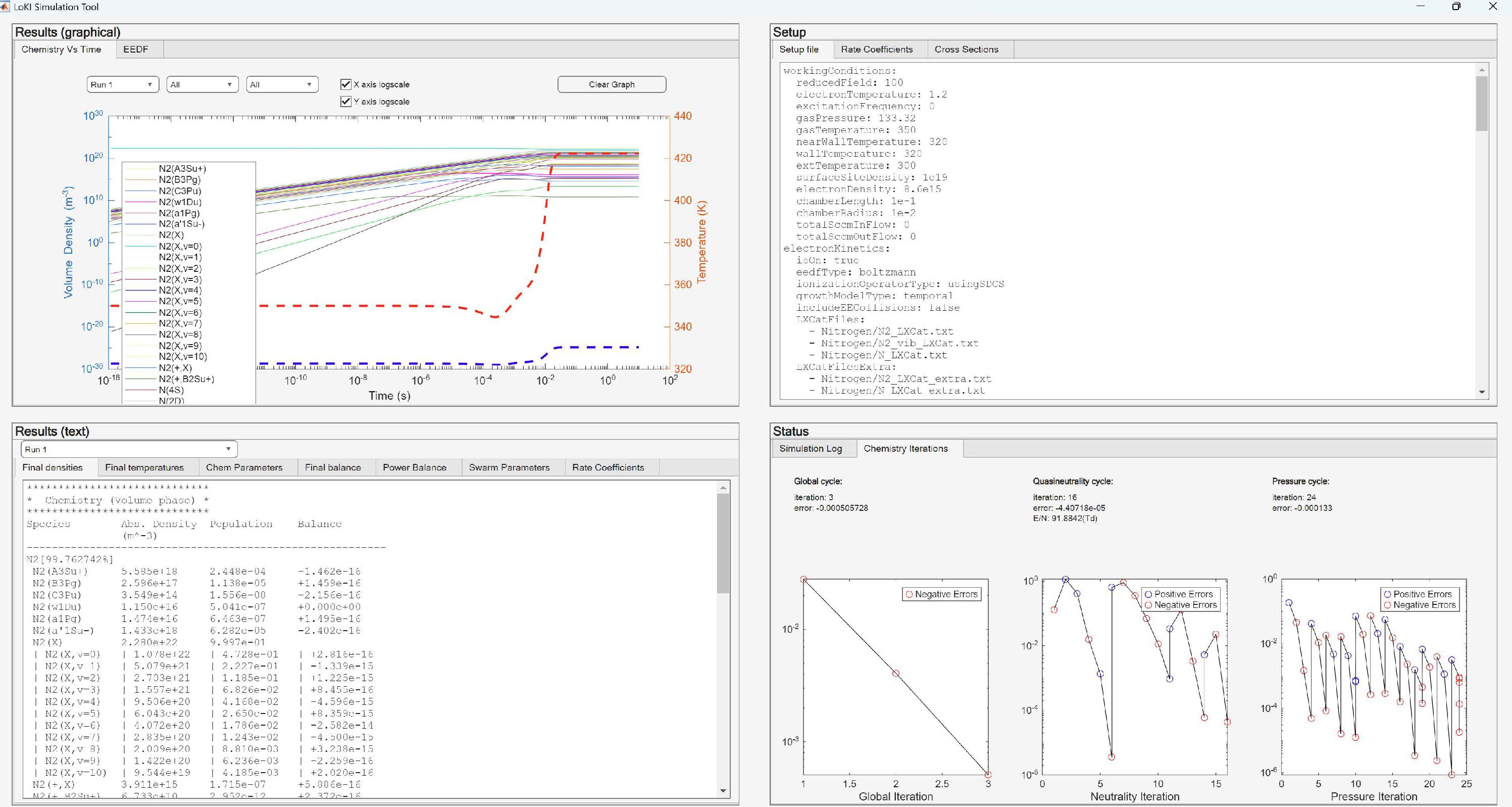Click Setup file scrollbar up arrow
Viewport: 1512px width, 807px height.
1482,70
